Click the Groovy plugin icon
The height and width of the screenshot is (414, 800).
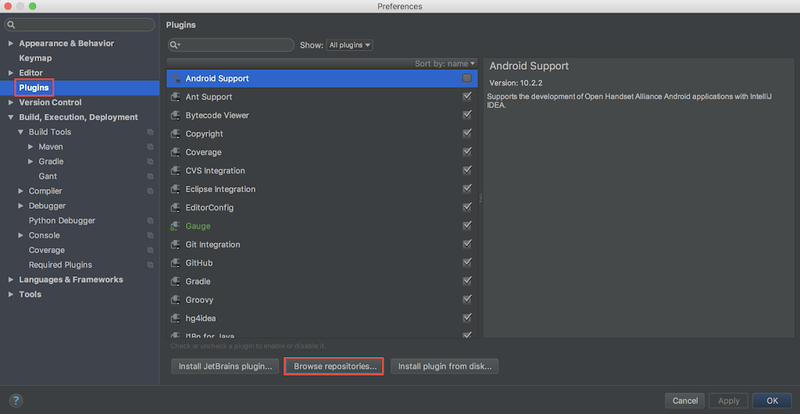pos(176,300)
